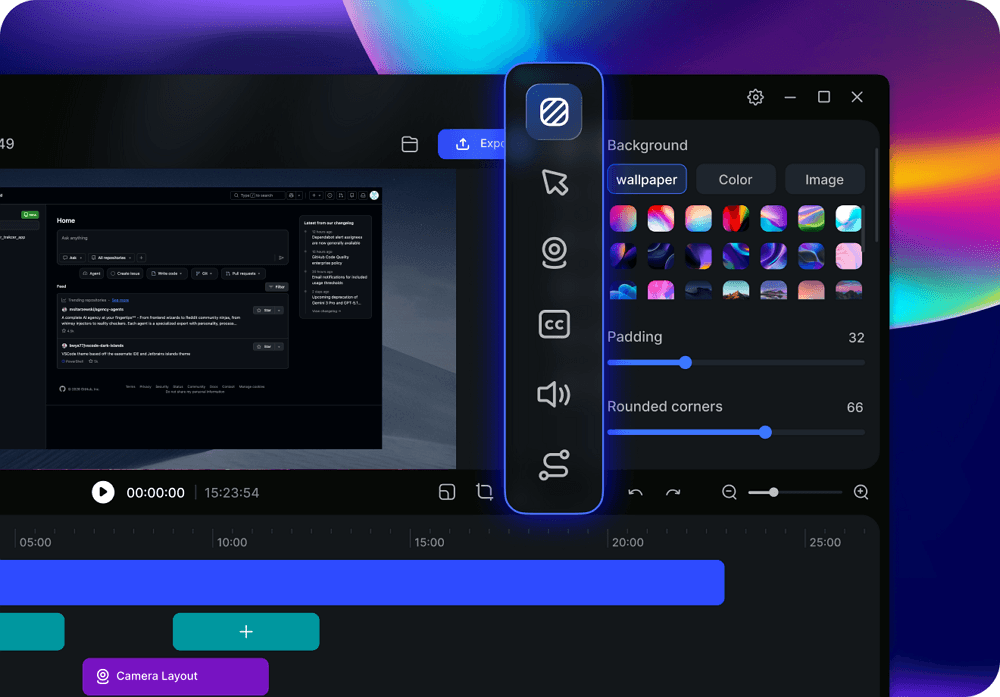The height and width of the screenshot is (697, 1000).
Task: Click the Camera Layout clip label
Action: pyautogui.click(x=175, y=677)
